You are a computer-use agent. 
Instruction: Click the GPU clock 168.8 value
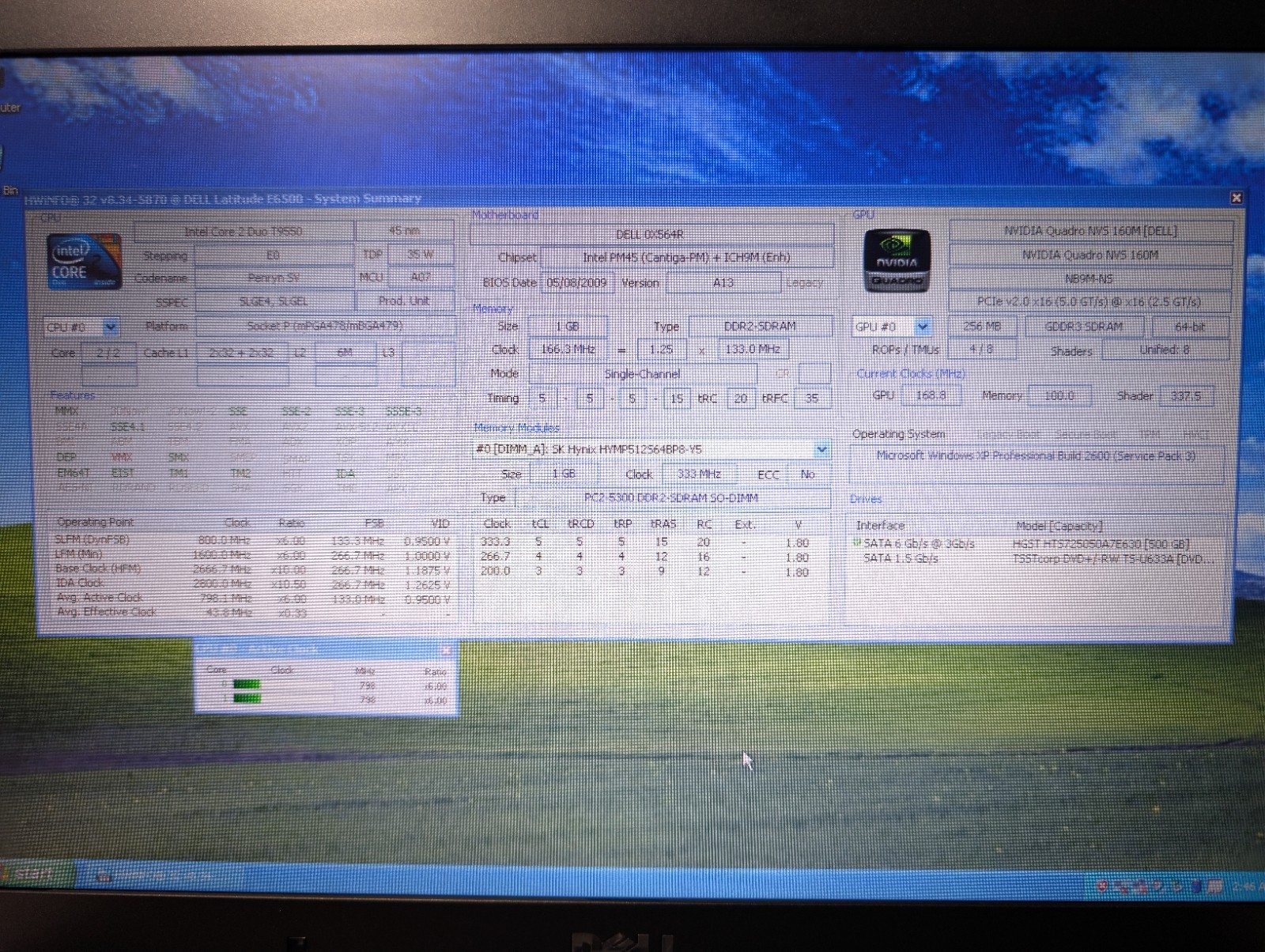click(x=931, y=395)
